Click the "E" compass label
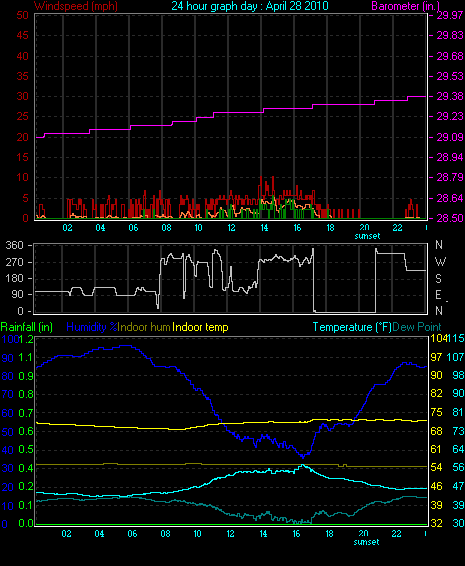The width and height of the screenshot is (465, 566). [x=438, y=295]
